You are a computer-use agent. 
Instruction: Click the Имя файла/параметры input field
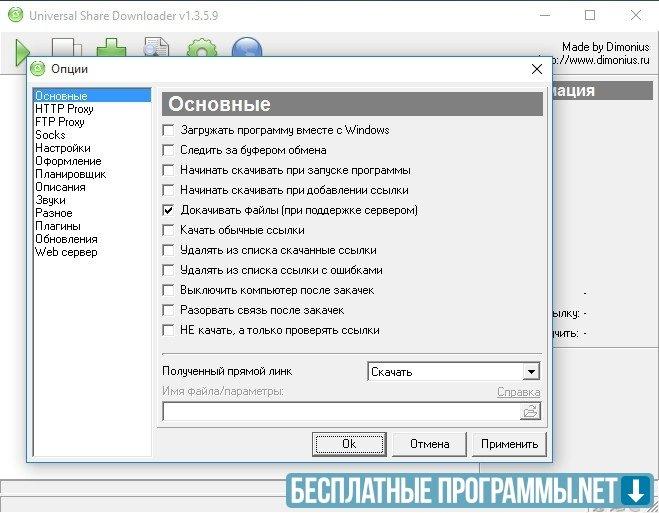pyautogui.click(x=341, y=411)
